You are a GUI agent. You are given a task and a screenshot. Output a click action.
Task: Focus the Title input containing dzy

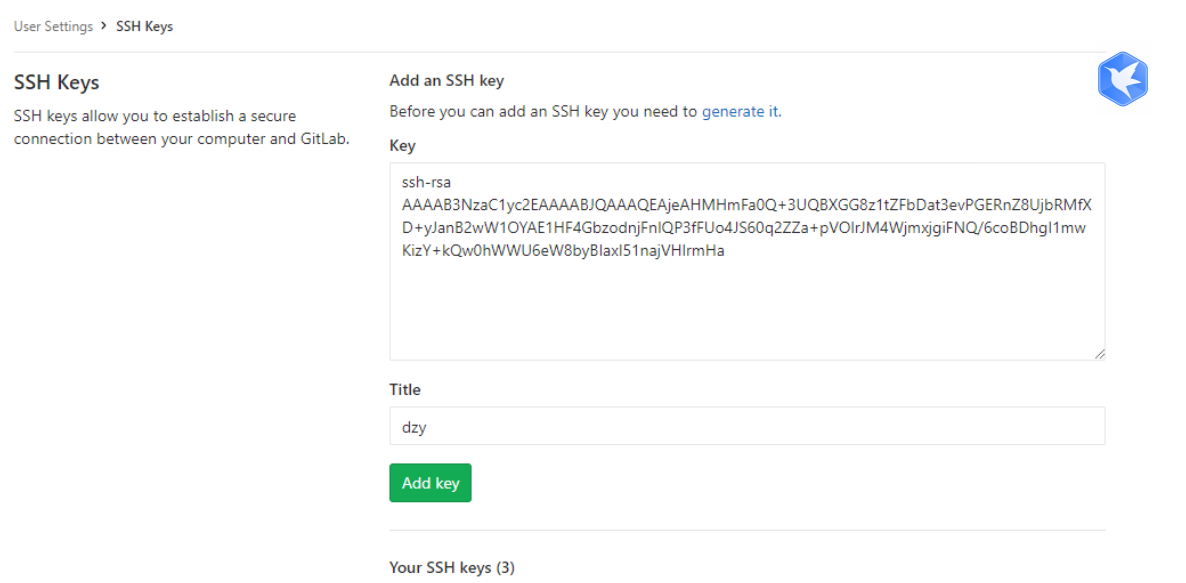(x=747, y=426)
